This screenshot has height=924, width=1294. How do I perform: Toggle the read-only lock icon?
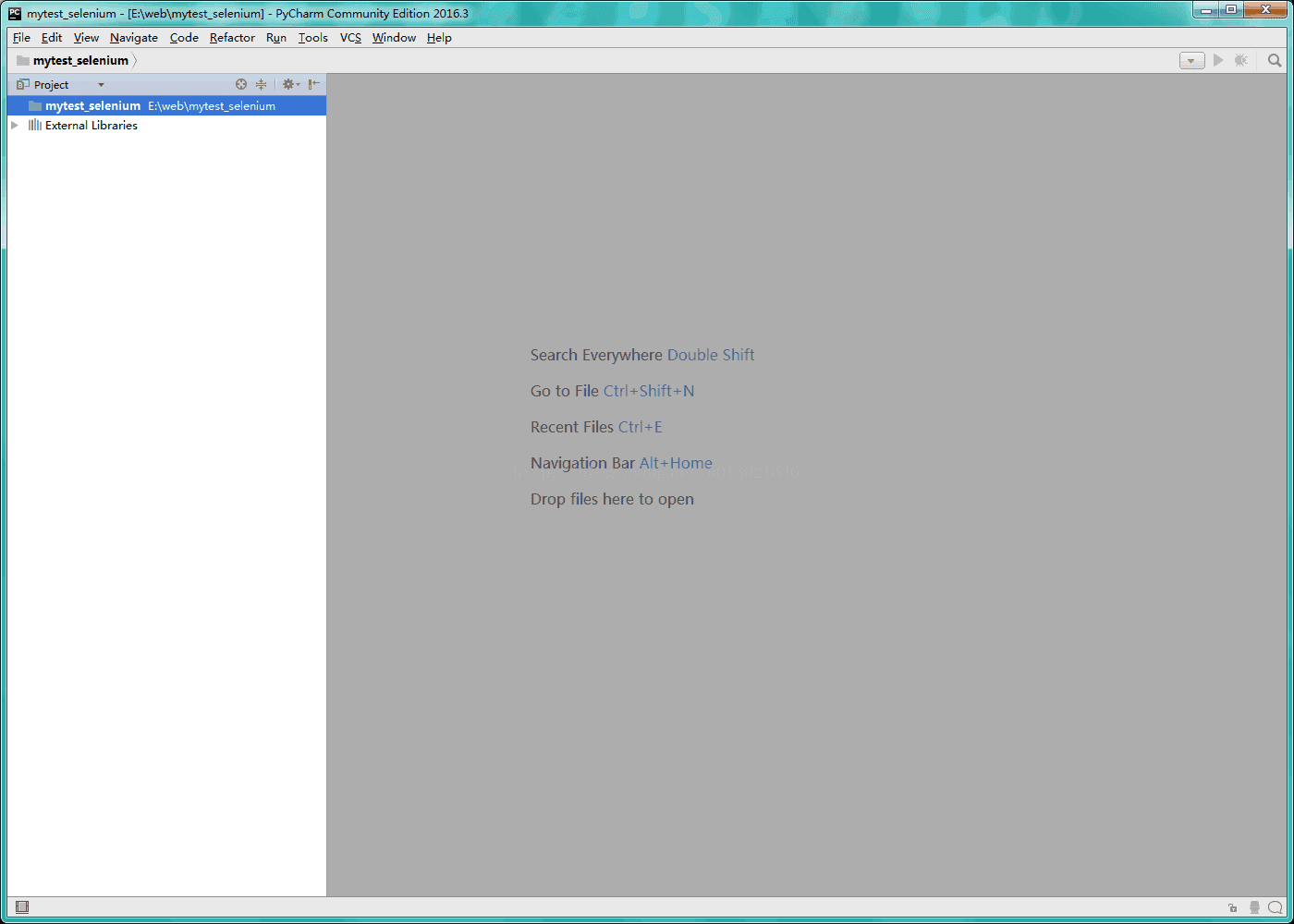point(1233,908)
